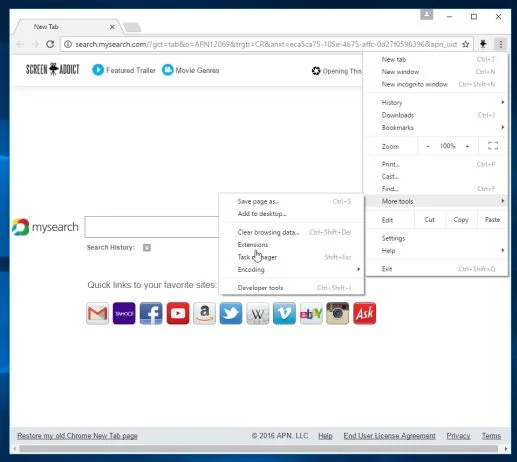
Task: Open a new tab with the blank tab button
Action: (132, 27)
